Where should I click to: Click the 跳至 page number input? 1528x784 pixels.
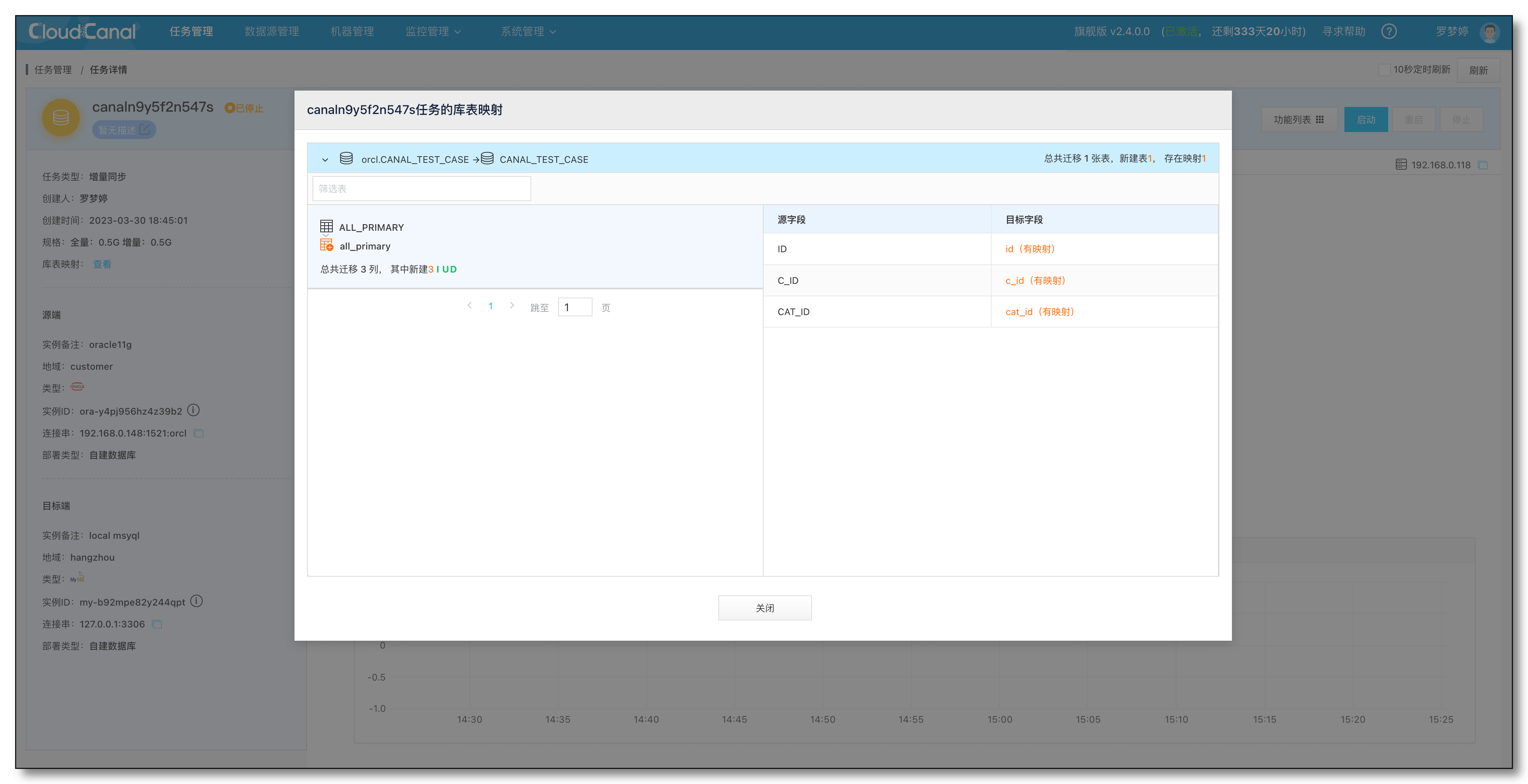575,306
